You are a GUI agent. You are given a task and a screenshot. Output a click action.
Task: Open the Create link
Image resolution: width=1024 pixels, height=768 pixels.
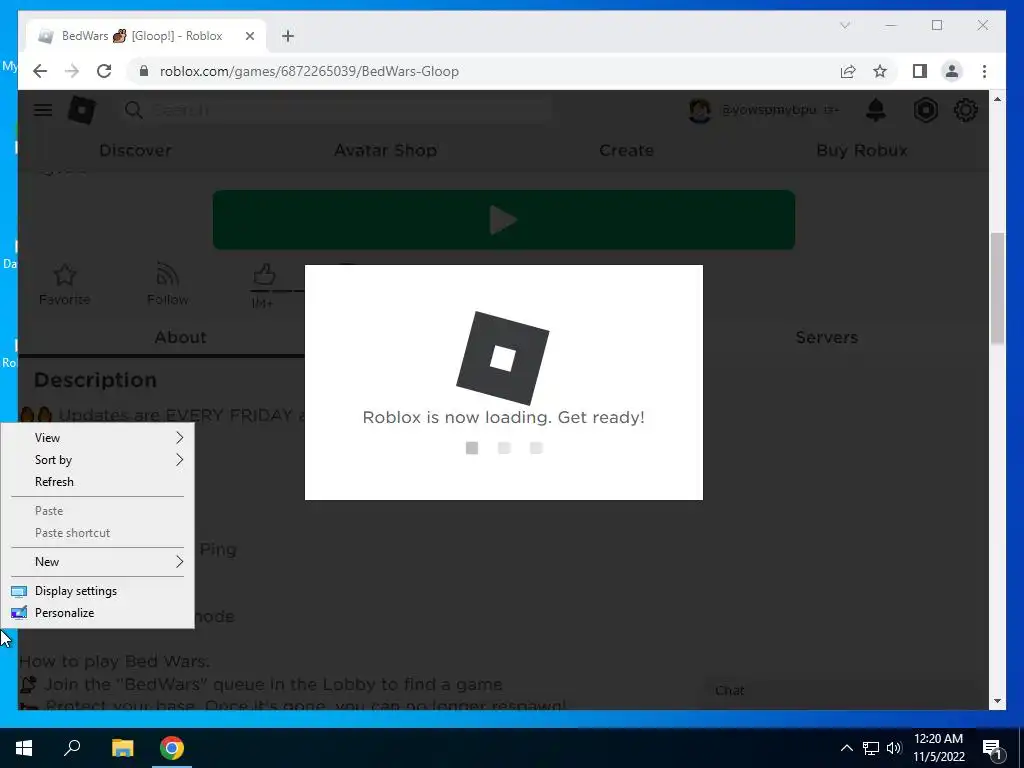click(x=626, y=150)
